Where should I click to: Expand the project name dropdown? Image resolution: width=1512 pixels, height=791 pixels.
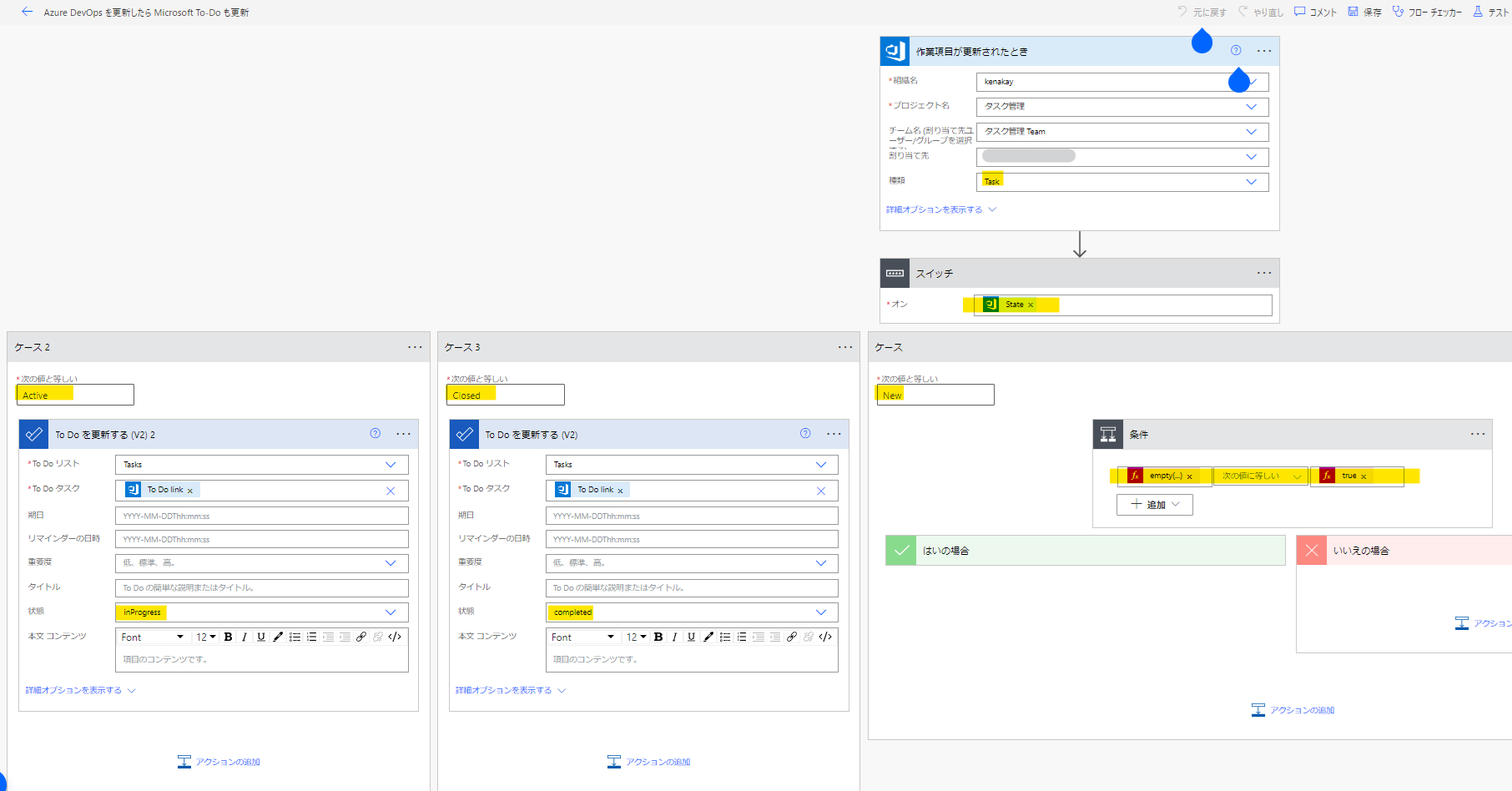coord(1251,107)
